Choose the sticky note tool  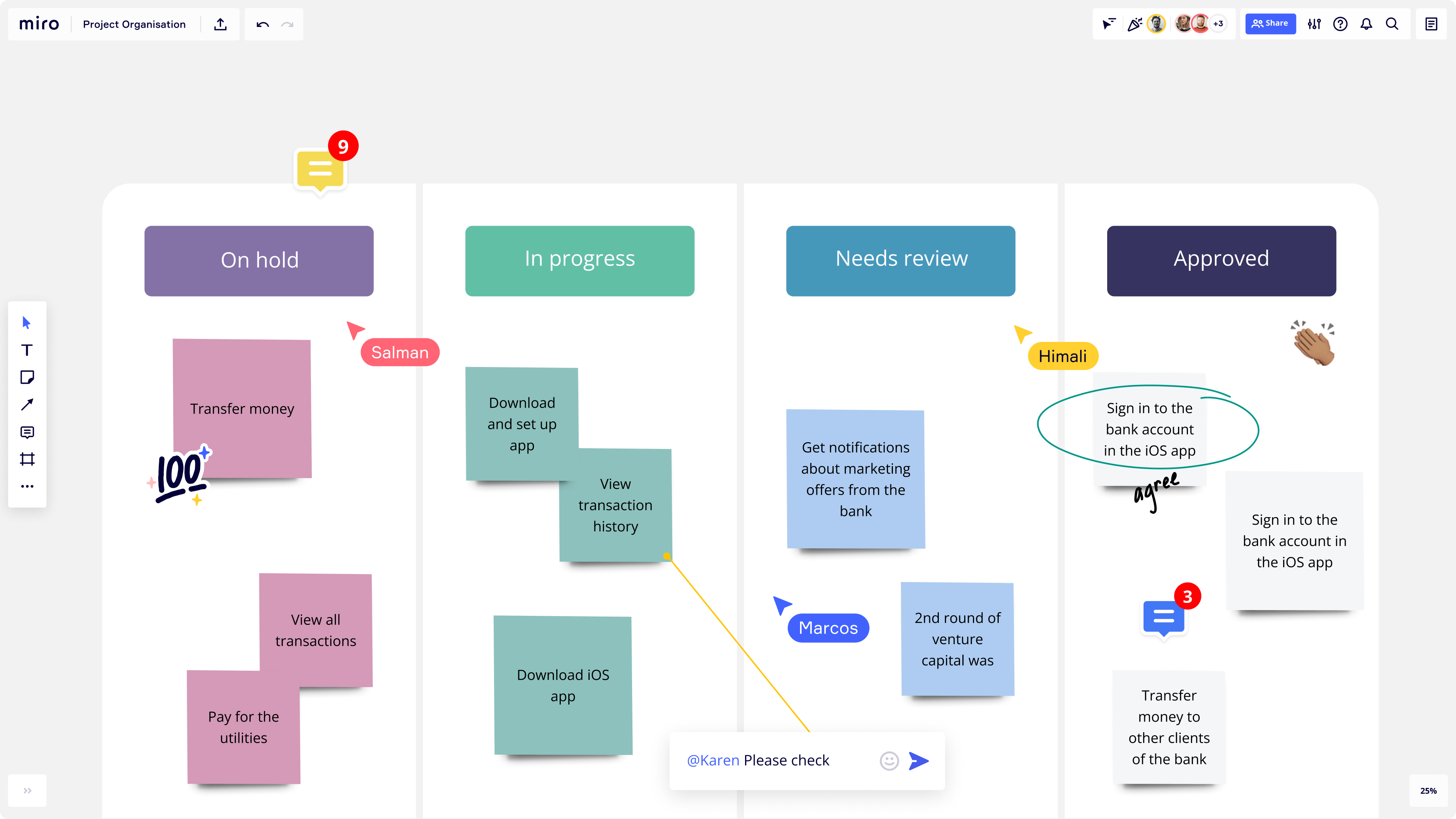(x=27, y=378)
